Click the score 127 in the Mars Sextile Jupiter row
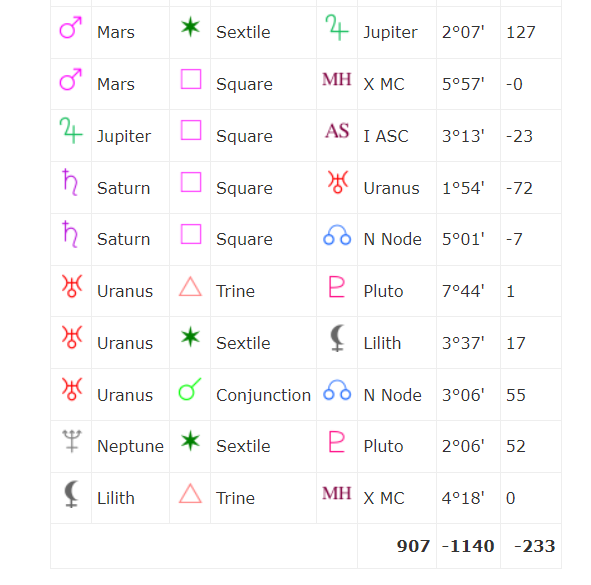591x585 pixels. (x=521, y=32)
